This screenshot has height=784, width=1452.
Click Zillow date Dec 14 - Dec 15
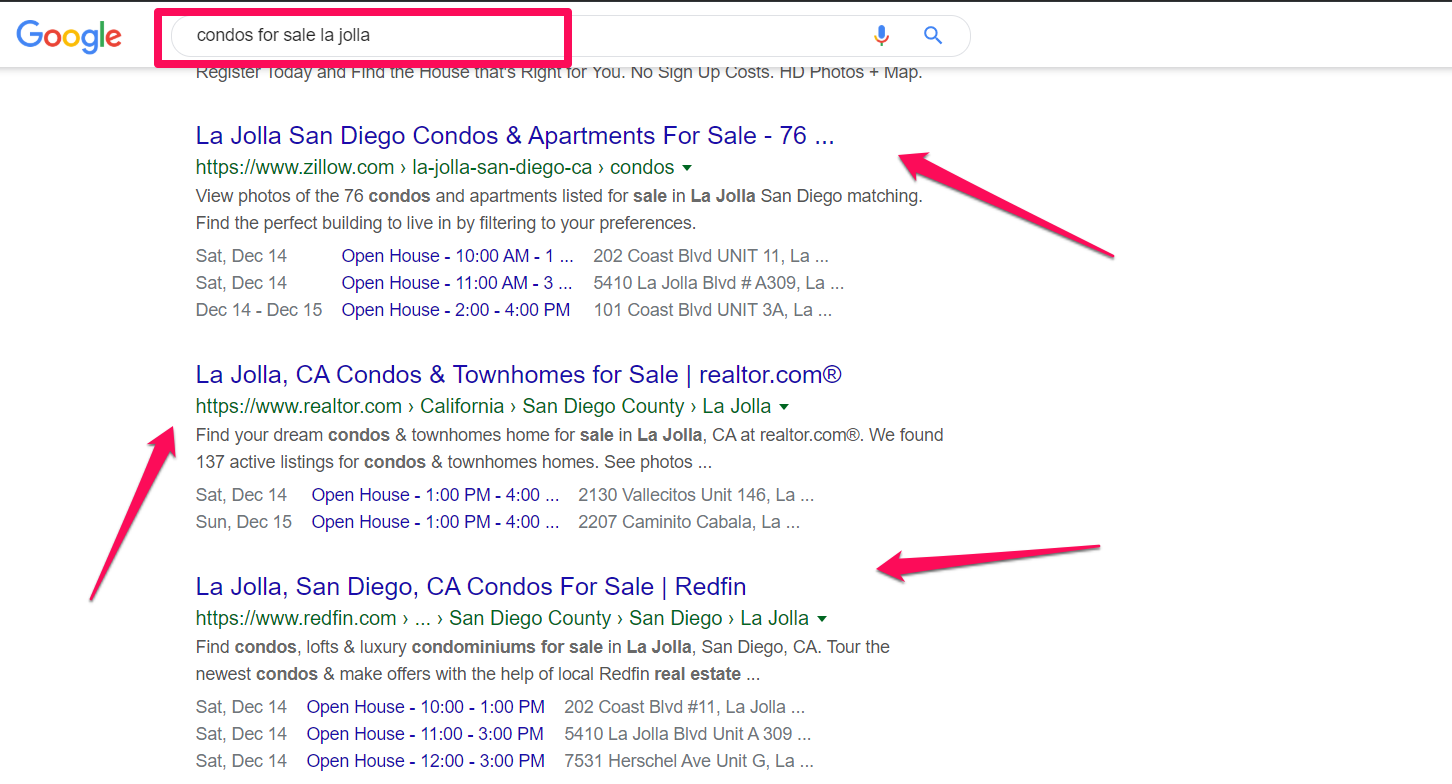coord(259,310)
